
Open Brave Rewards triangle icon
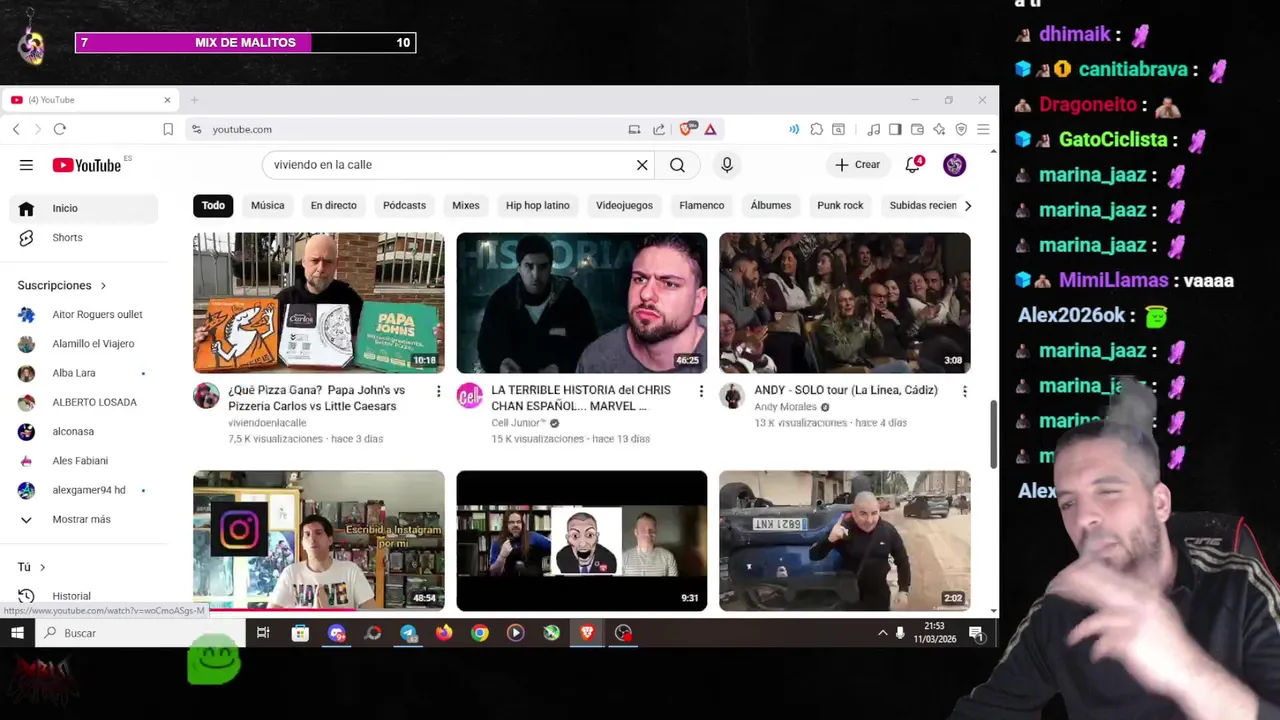[710, 129]
